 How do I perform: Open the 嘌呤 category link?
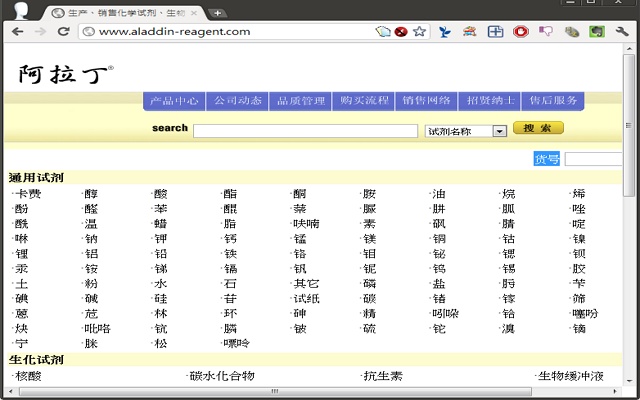click(x=237, y=343)
